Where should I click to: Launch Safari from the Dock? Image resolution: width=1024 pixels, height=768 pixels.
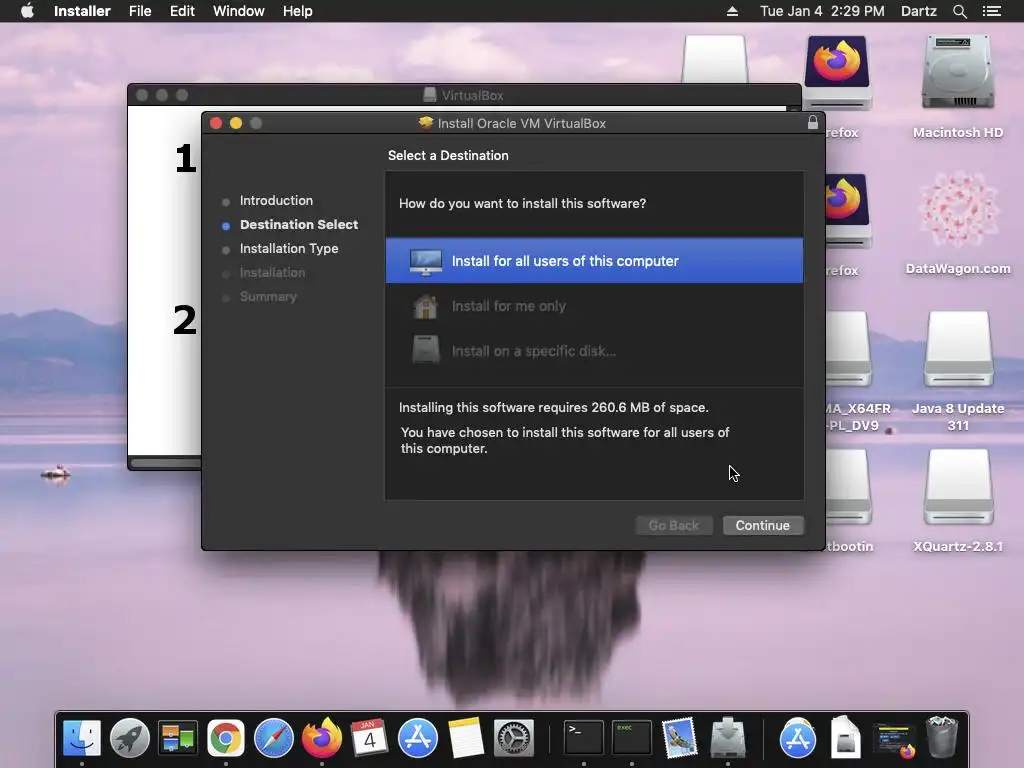274,738
